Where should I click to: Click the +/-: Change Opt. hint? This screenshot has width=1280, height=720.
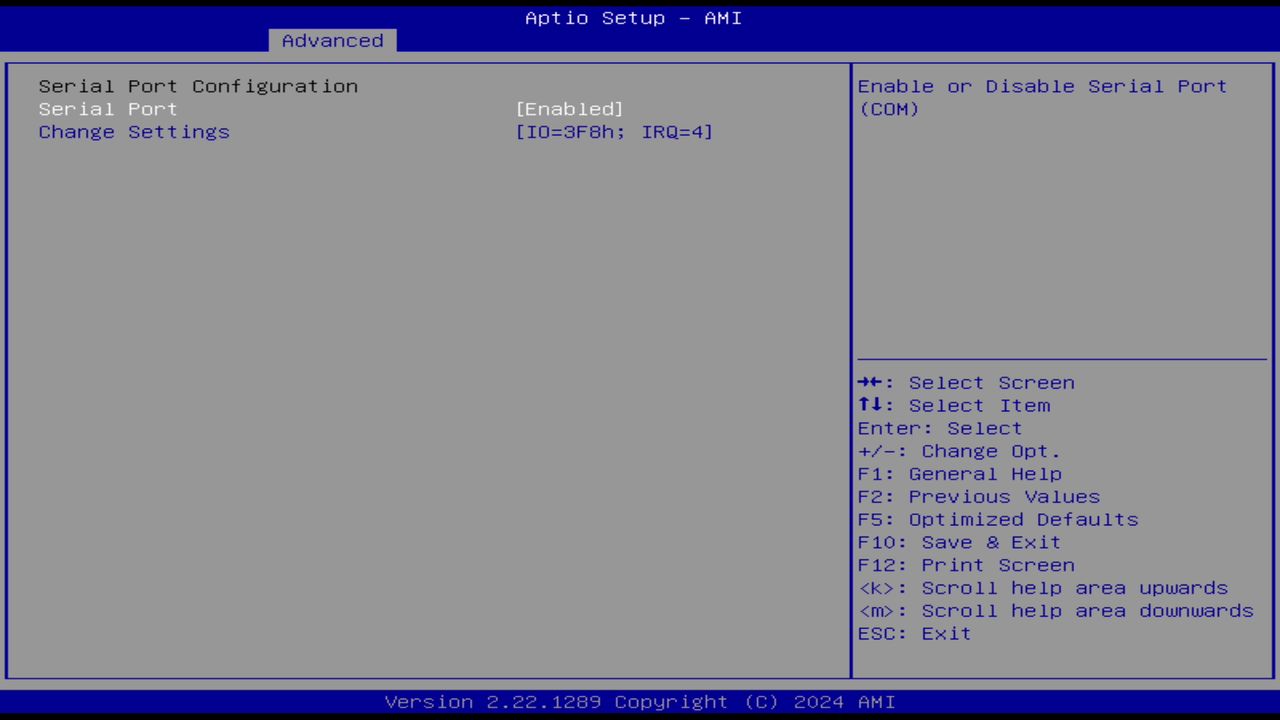(x=959, y=452)
